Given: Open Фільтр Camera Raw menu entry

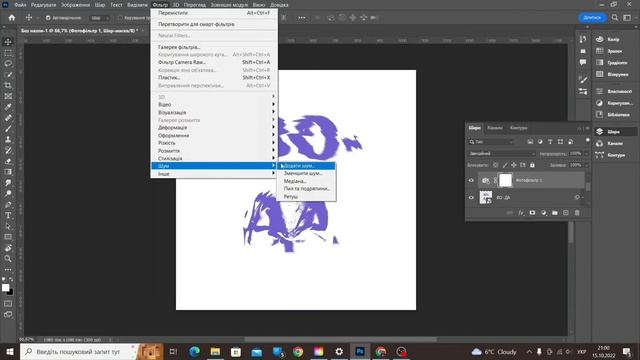Looking at the screenshot, I should pos(214,62).
